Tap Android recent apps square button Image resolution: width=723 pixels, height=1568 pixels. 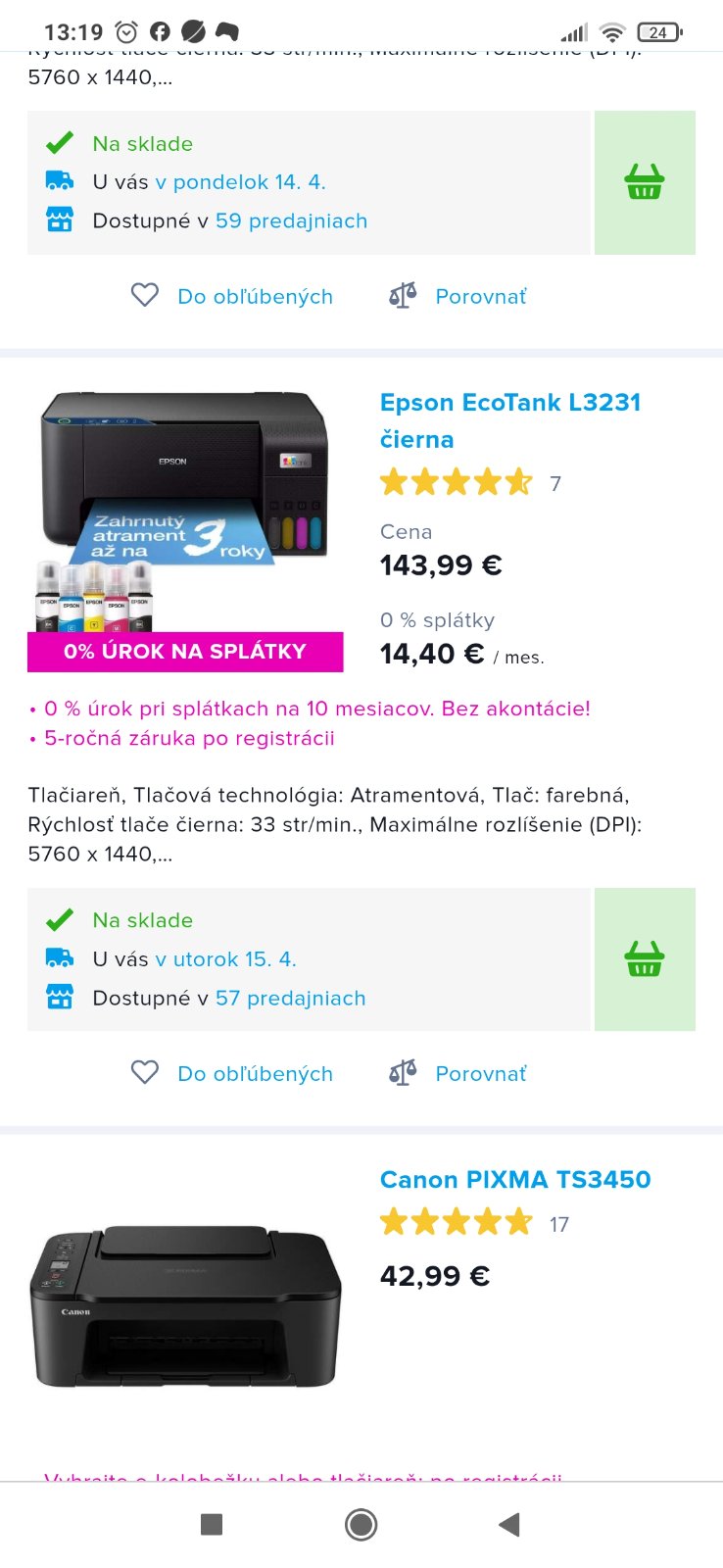point(212,1524)
